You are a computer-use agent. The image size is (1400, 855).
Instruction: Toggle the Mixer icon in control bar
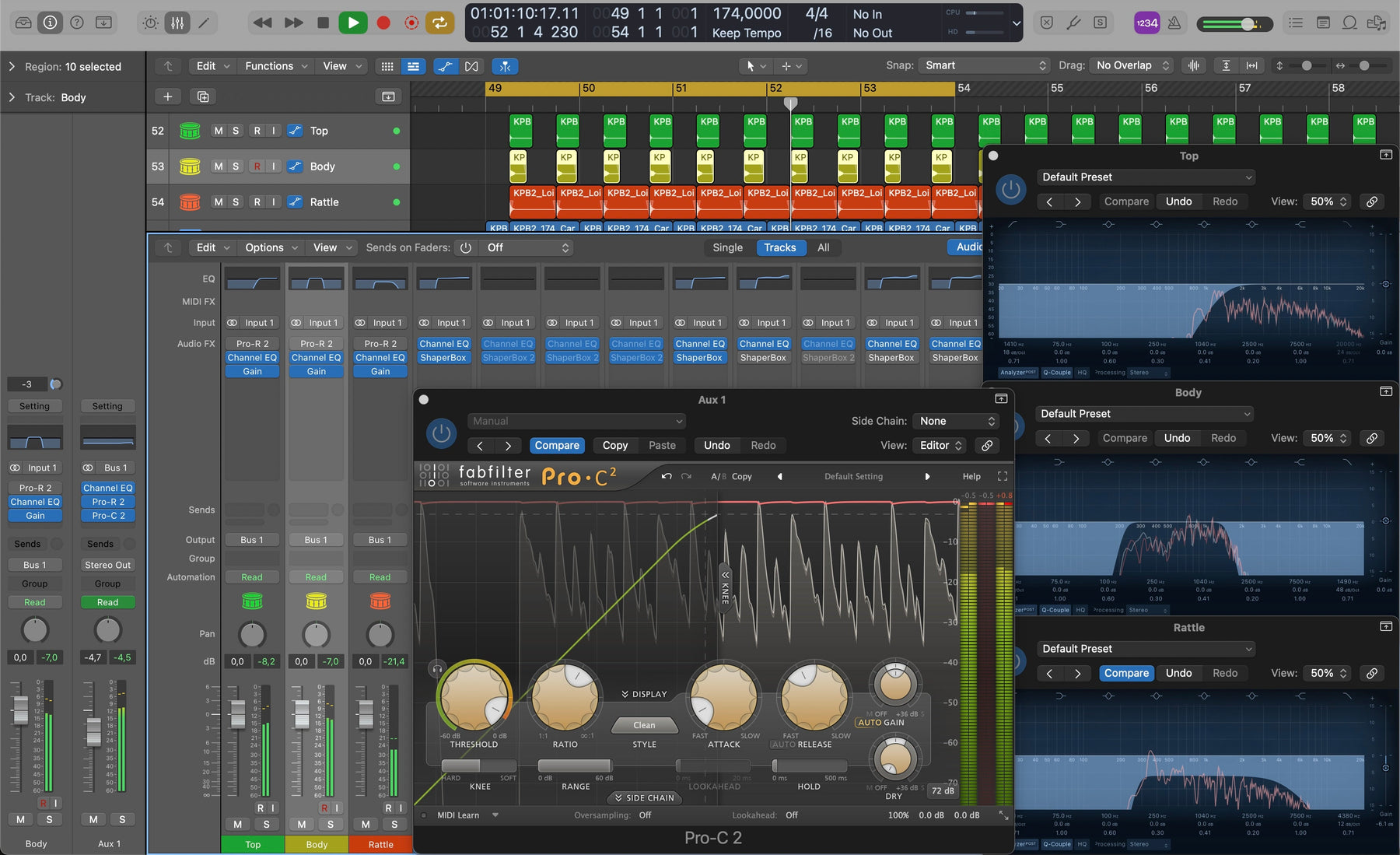point(177,23)
